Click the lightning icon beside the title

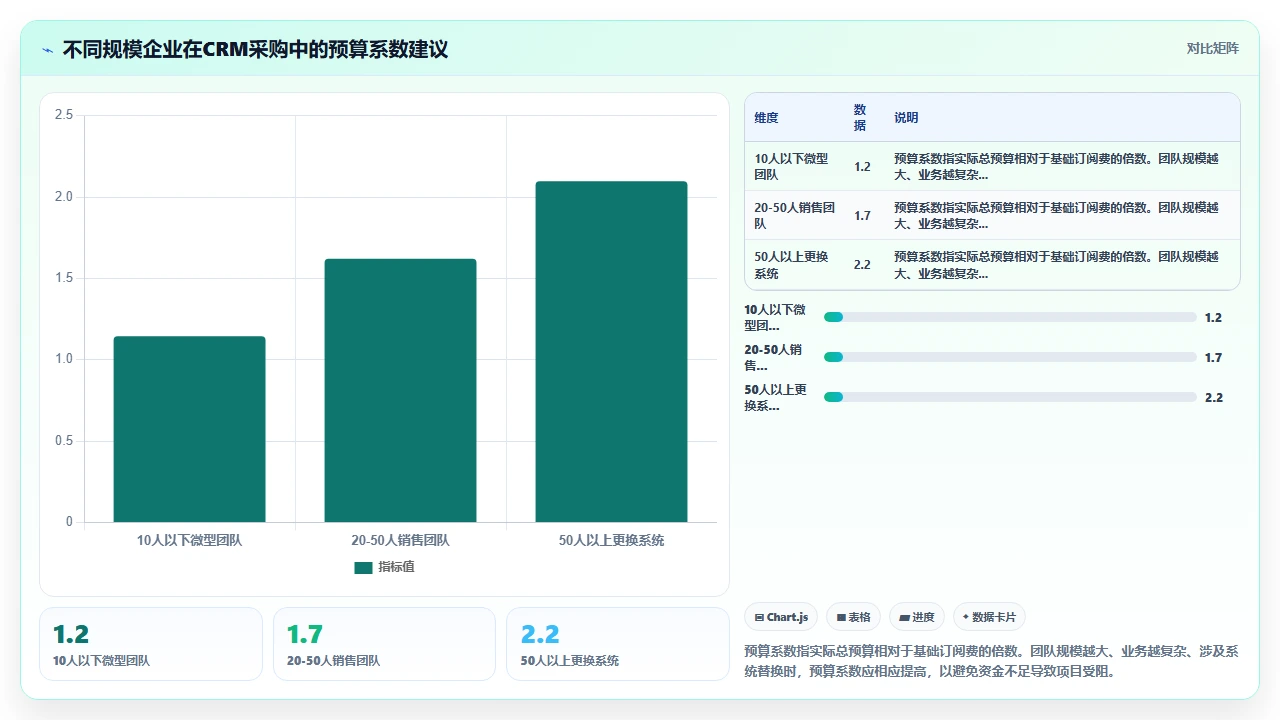pos(47,49)
